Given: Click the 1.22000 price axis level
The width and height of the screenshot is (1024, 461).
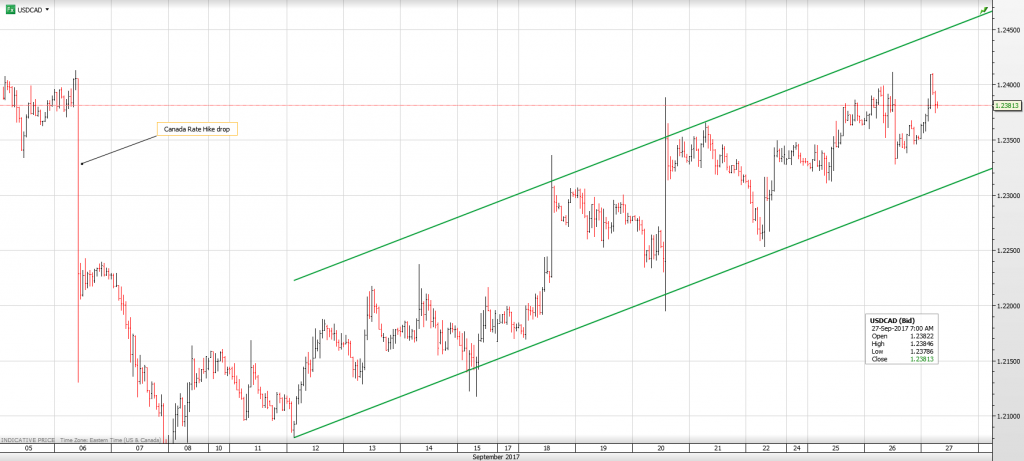Looking at the screenshot, I should coord(1007,306).
